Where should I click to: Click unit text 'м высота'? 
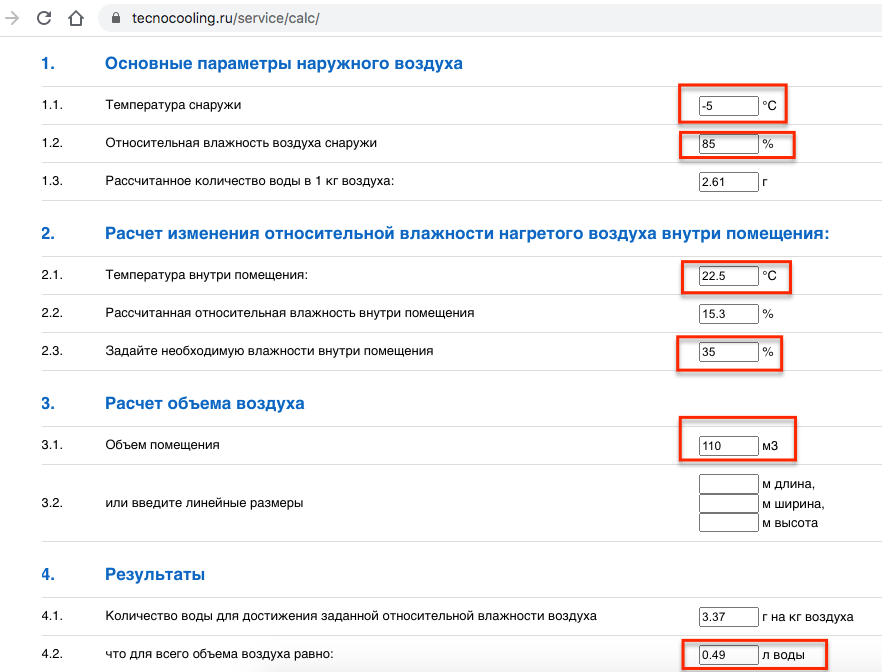(x=790, y=523)
